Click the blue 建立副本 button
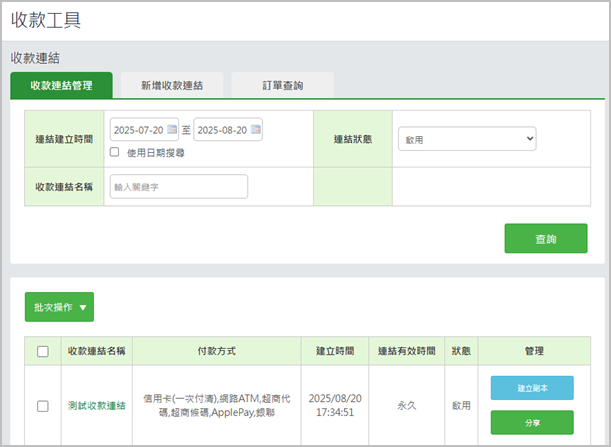Viewport: 611px width, 447px height. (532, 388)
